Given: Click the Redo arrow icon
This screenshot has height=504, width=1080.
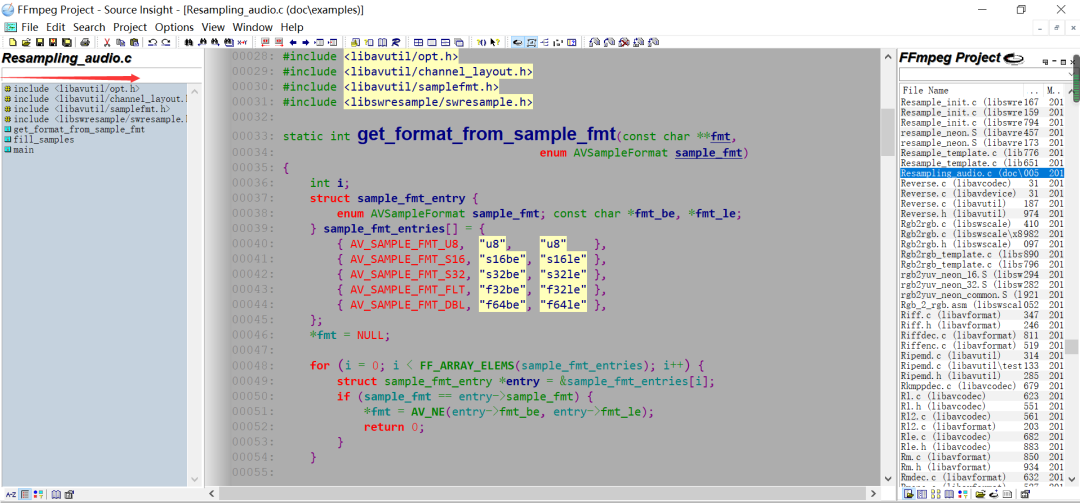Looking at the screenshot, I should click(x=166, y=42).
